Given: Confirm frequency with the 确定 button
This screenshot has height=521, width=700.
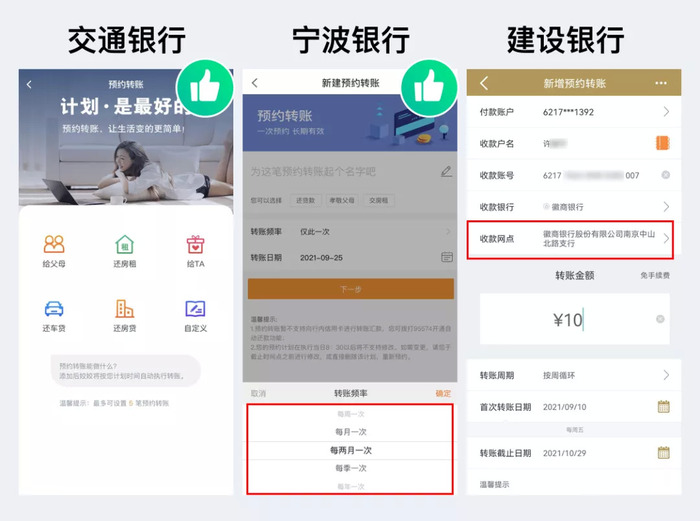Looking at the screenshot, I should [x=443, y=393].
